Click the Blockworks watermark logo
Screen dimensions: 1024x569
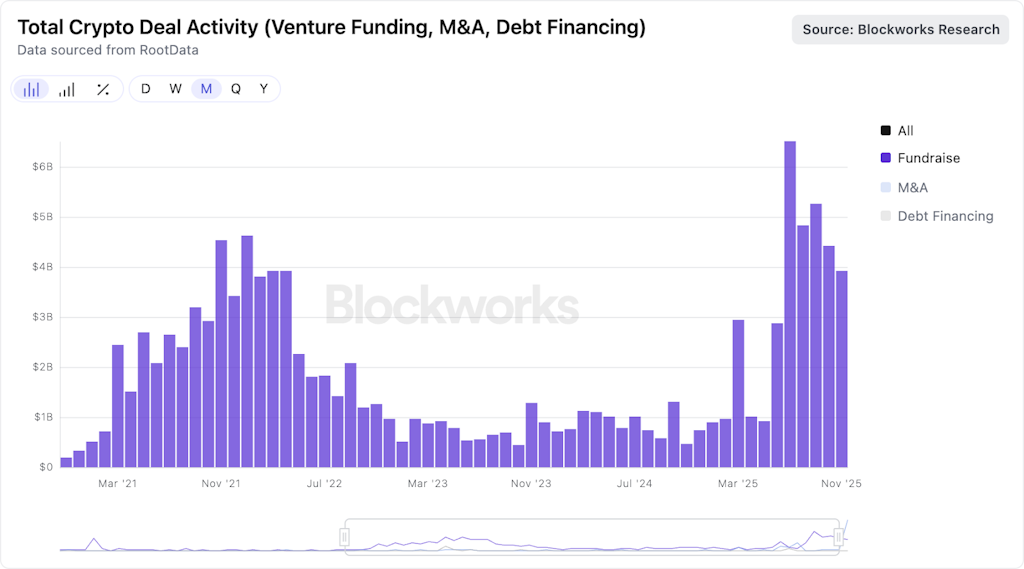coord(452,305)
